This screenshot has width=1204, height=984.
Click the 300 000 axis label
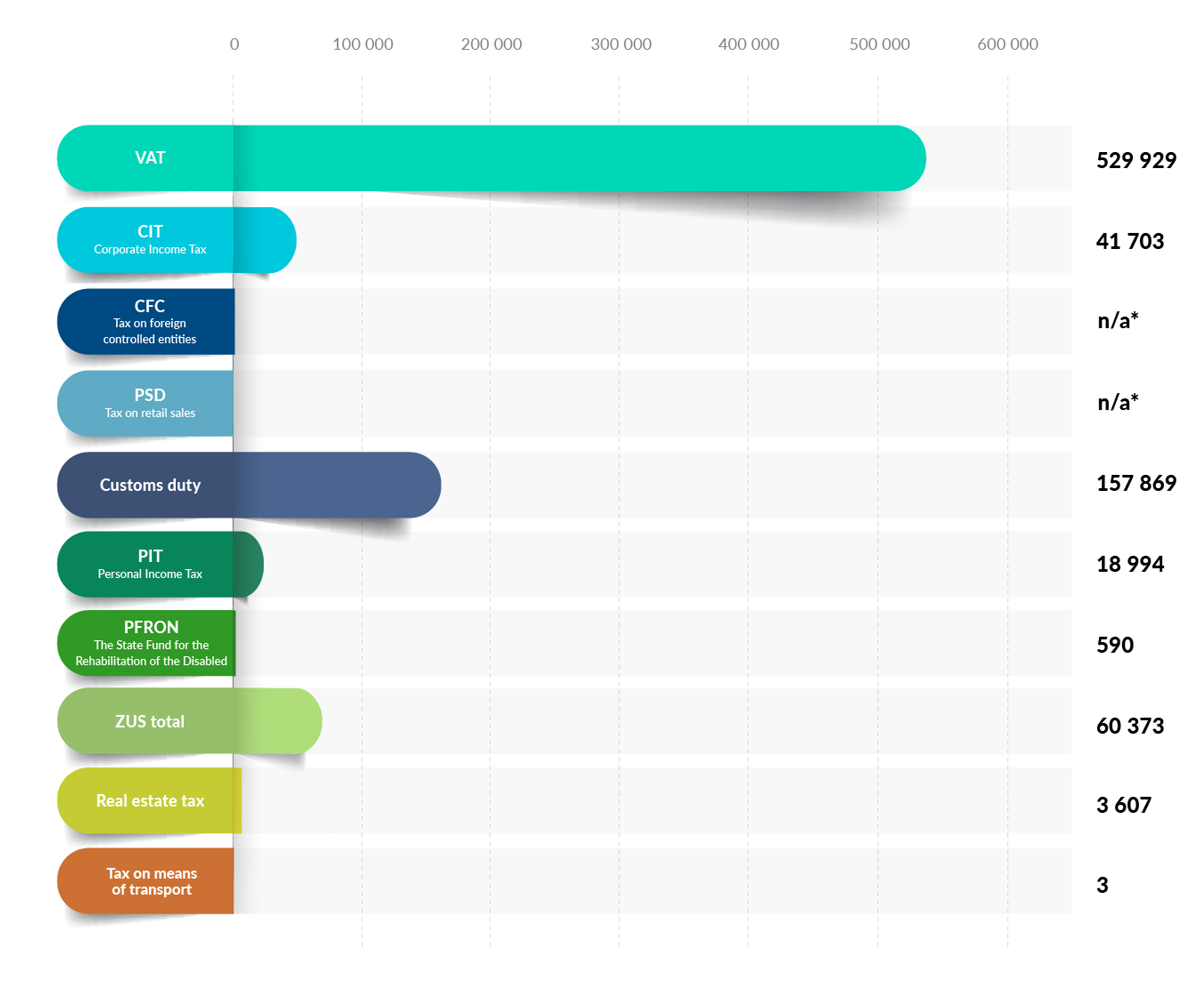click(621, 44)
